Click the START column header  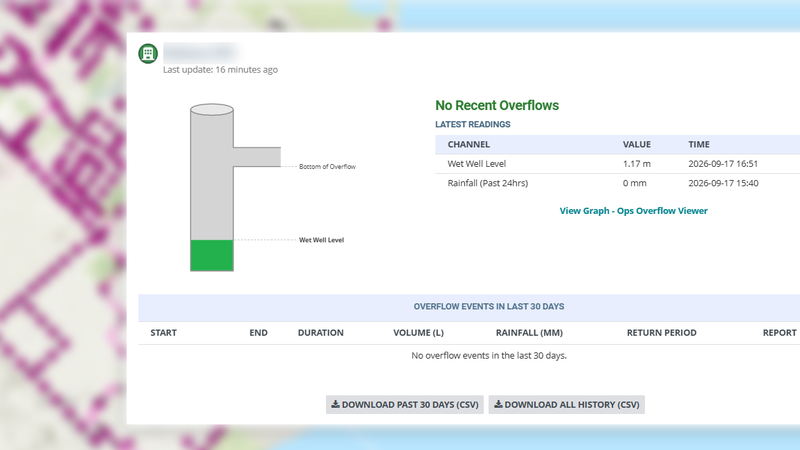[x=163, y=333]
